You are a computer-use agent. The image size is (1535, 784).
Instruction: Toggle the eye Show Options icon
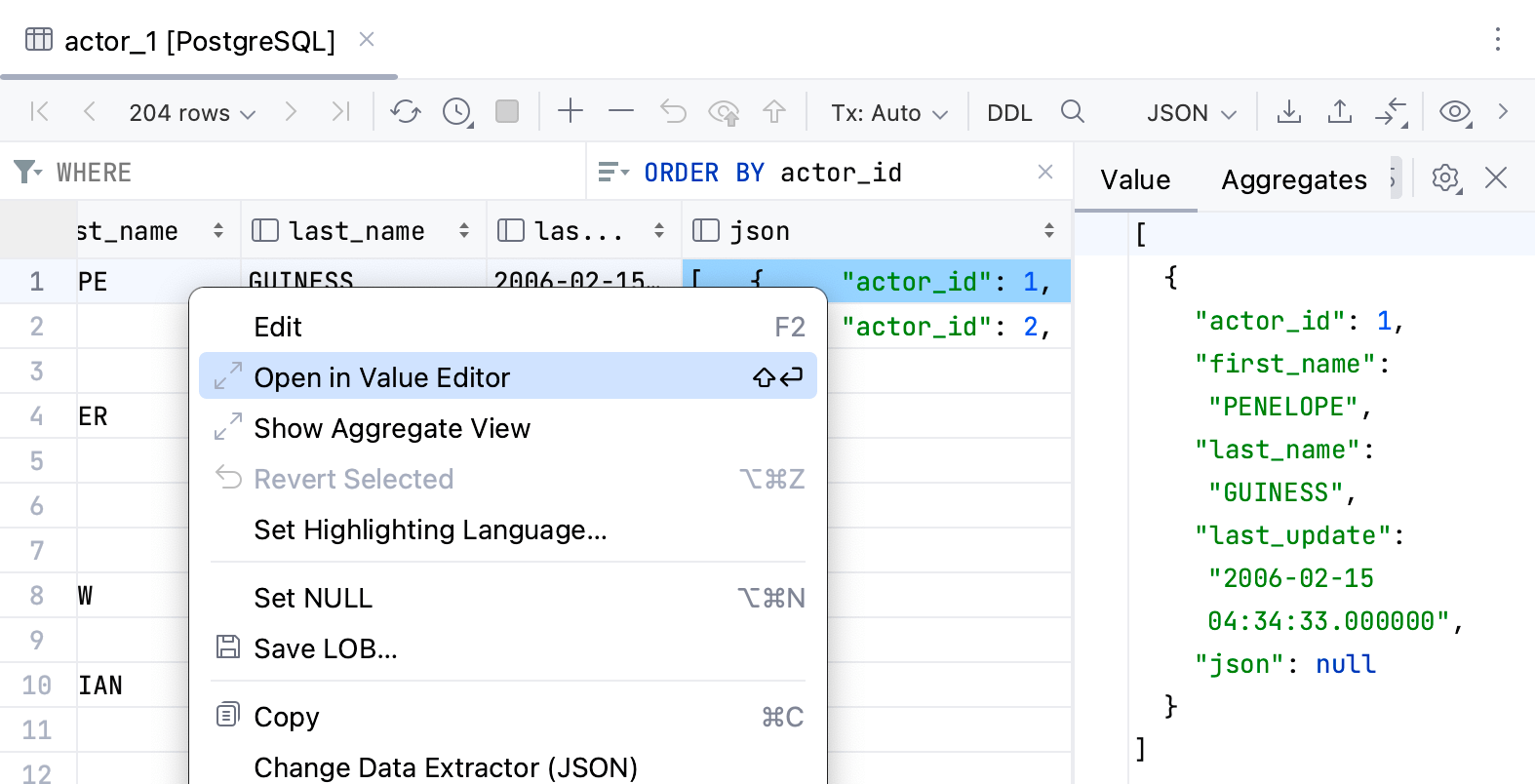point(1455,112)
